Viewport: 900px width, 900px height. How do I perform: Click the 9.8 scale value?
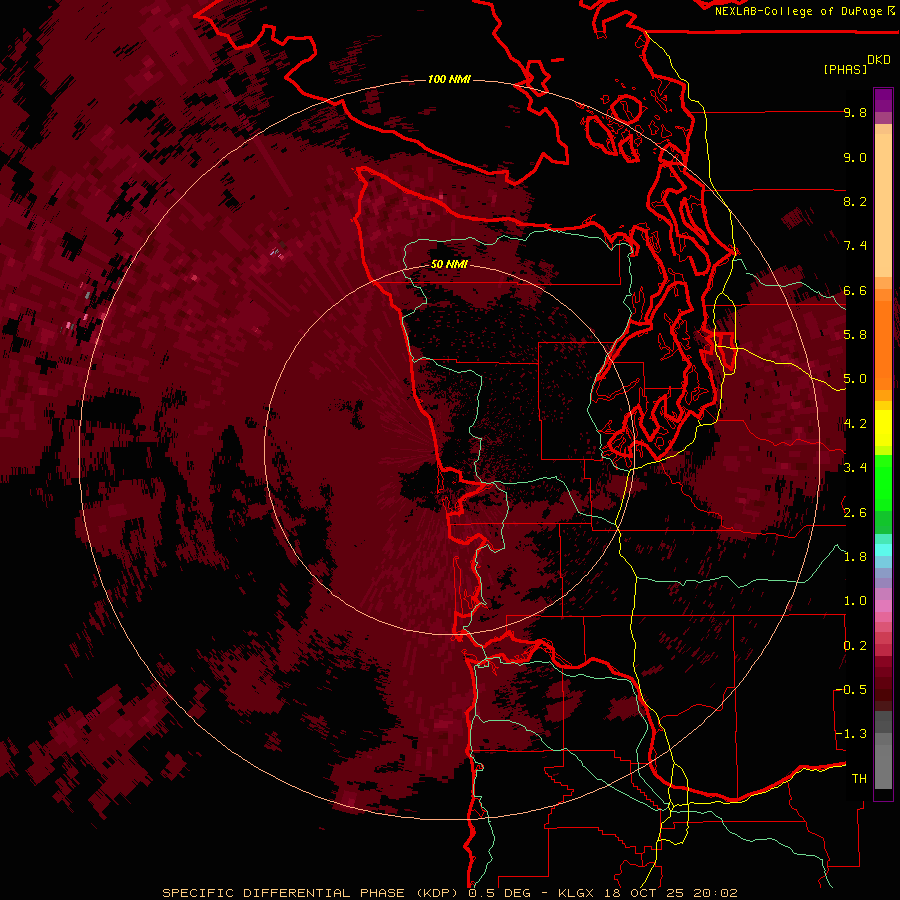pos(855,112)
